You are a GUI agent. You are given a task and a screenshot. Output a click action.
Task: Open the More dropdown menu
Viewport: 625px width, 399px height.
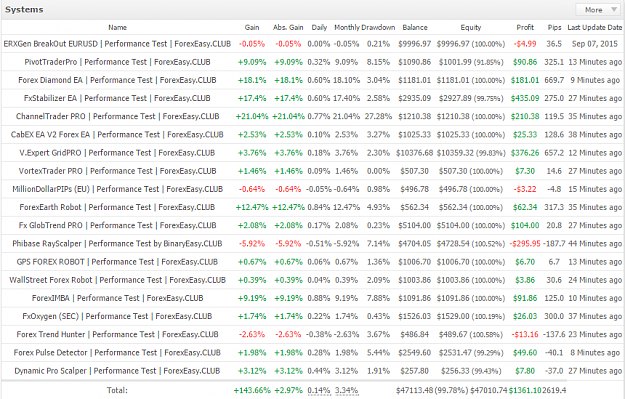(597, 10)
